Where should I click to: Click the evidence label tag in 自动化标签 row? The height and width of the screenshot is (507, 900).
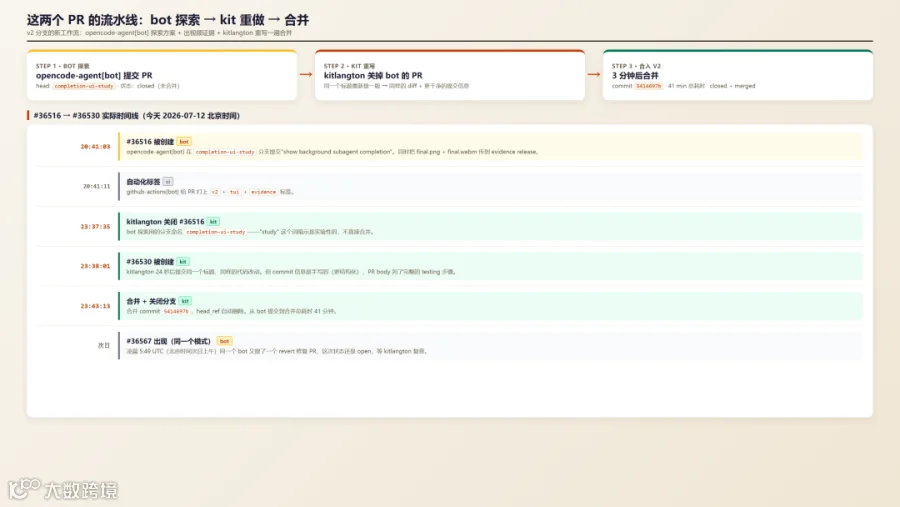point(263,192)
